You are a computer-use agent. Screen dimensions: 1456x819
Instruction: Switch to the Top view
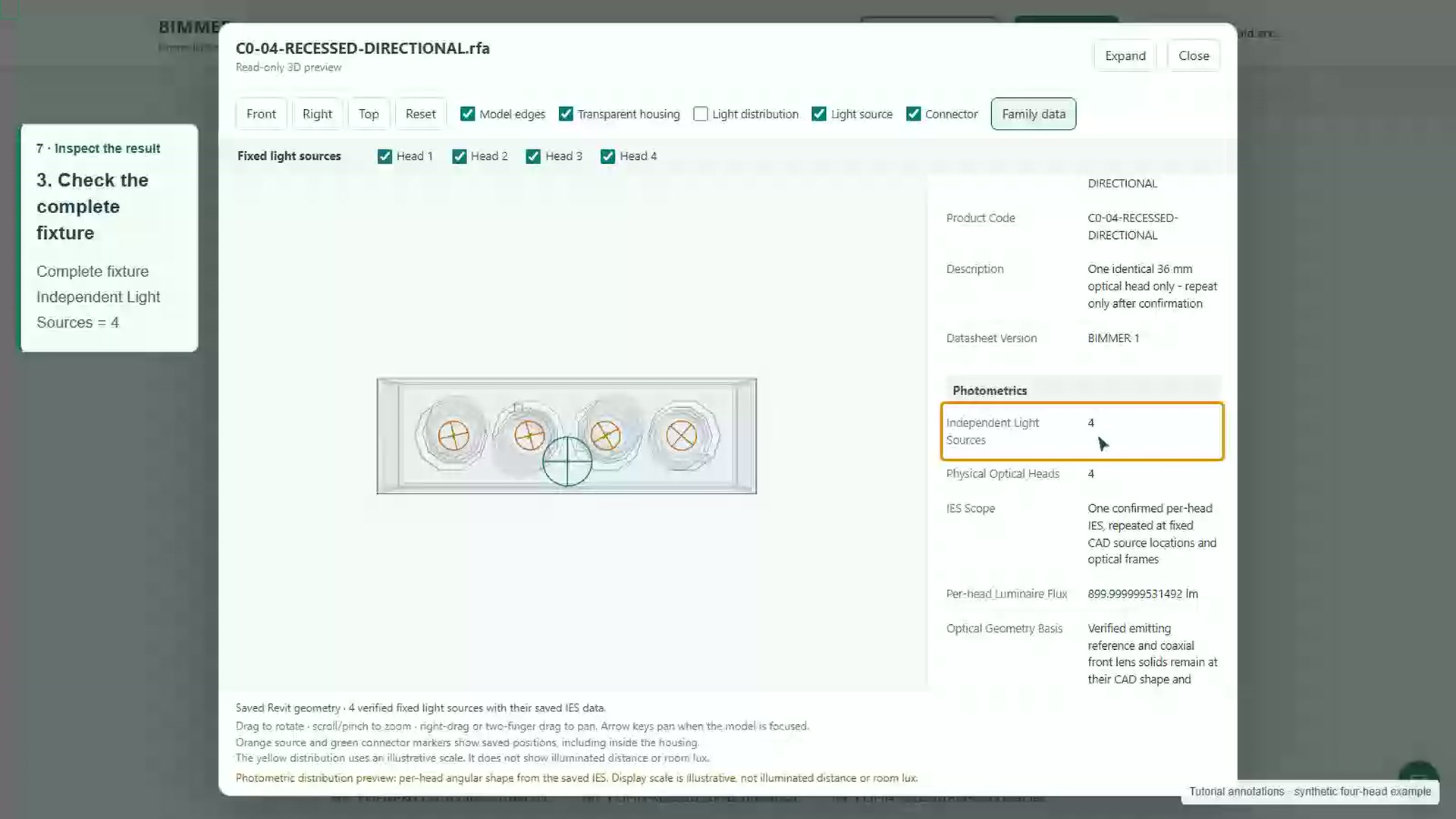(369, 114)
